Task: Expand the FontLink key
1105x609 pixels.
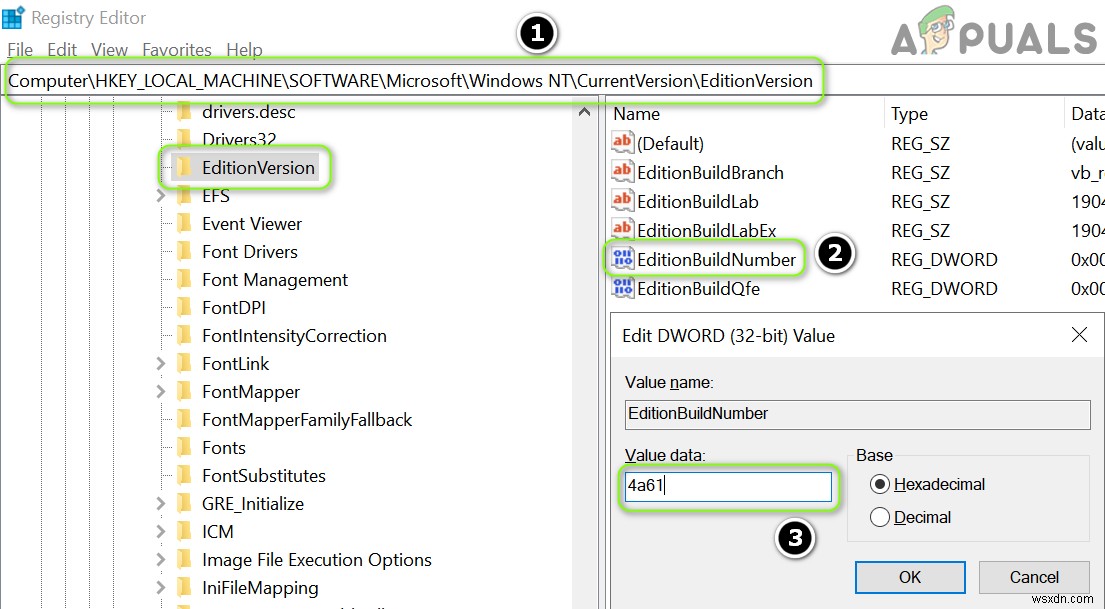Action: [160, 364]
